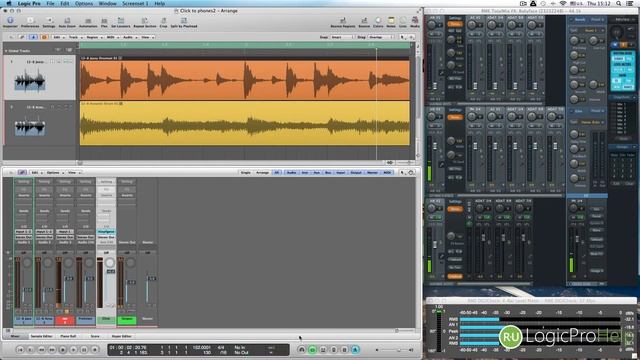640x360 pixels.
Task: Click the Crop toolbar icon
Action: pos(163,21)
